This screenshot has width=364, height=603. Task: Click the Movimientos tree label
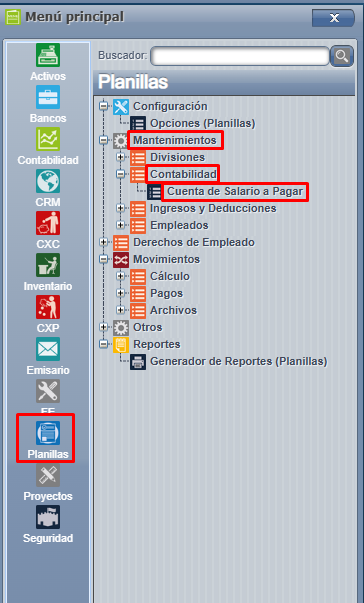(166, 259)
